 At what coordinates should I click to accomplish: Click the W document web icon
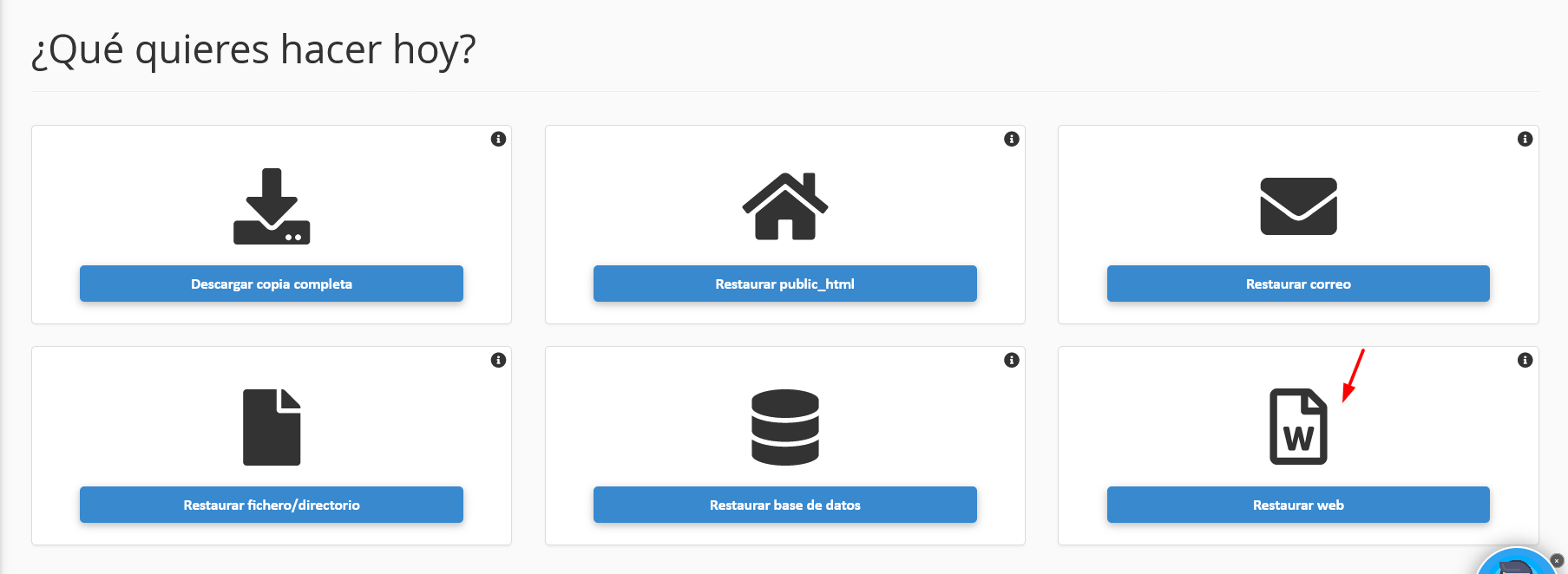click(x=1298, y=427)
